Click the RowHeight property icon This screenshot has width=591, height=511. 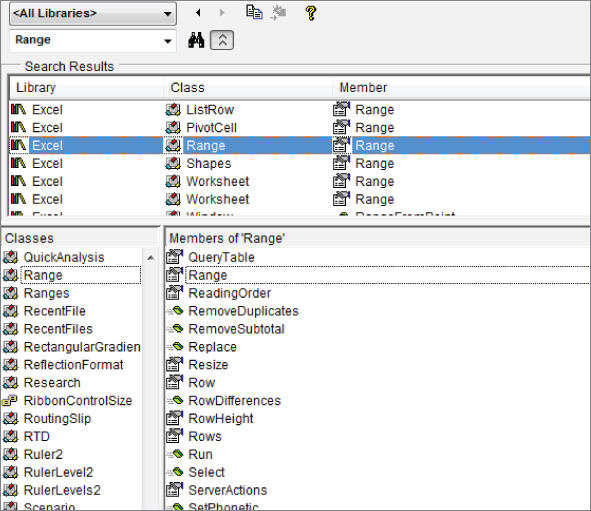[175, 419]
